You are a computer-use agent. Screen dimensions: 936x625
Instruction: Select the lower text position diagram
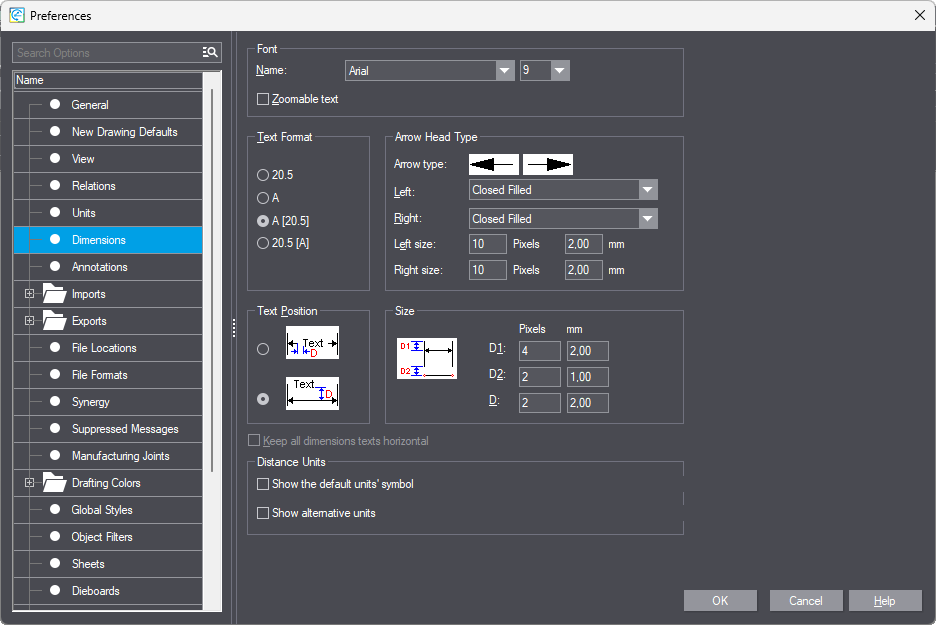pyautogui.click(x=312, y=394)
